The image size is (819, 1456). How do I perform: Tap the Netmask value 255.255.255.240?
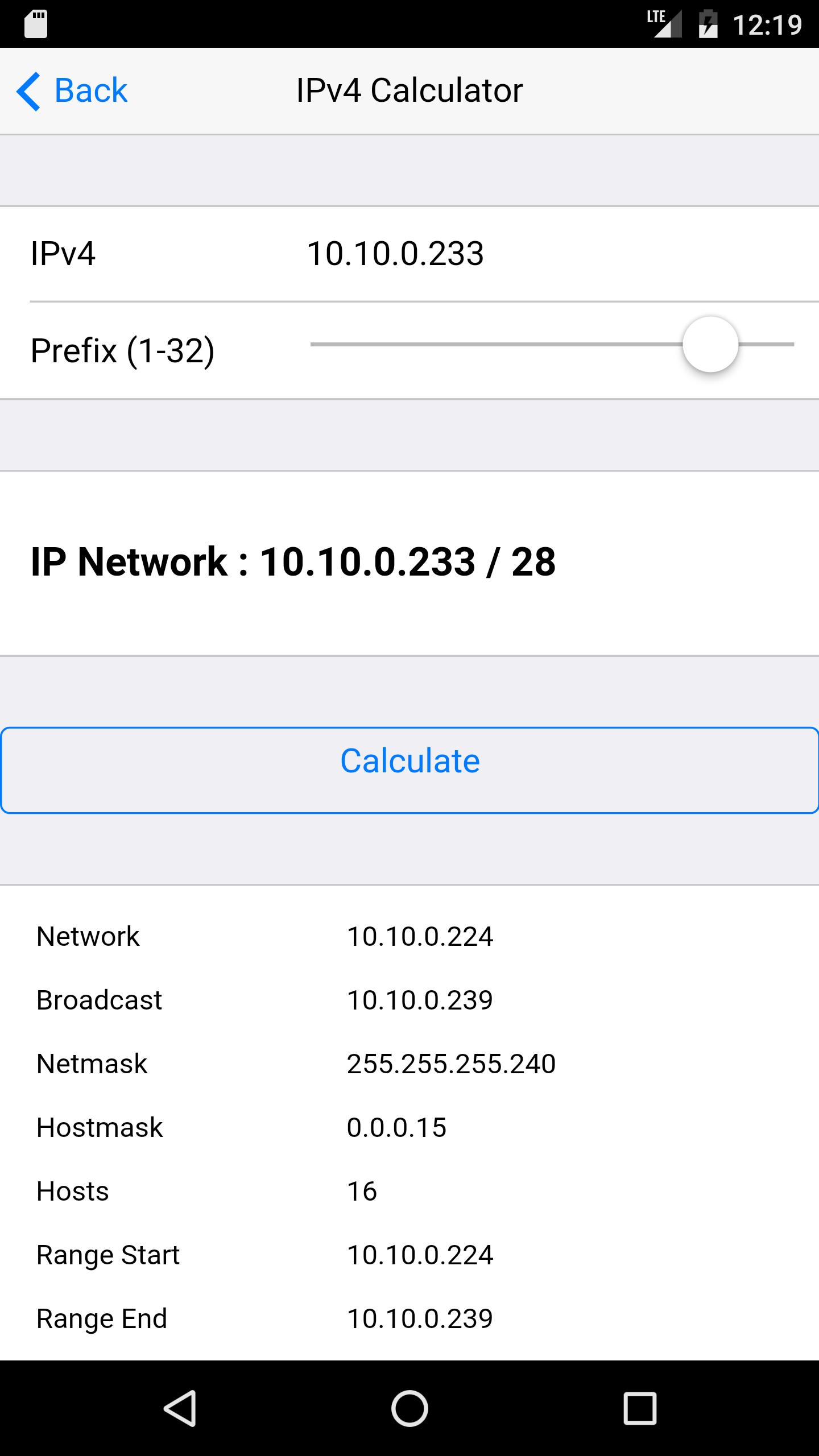pyautogui.click(x=451, y=1064)
